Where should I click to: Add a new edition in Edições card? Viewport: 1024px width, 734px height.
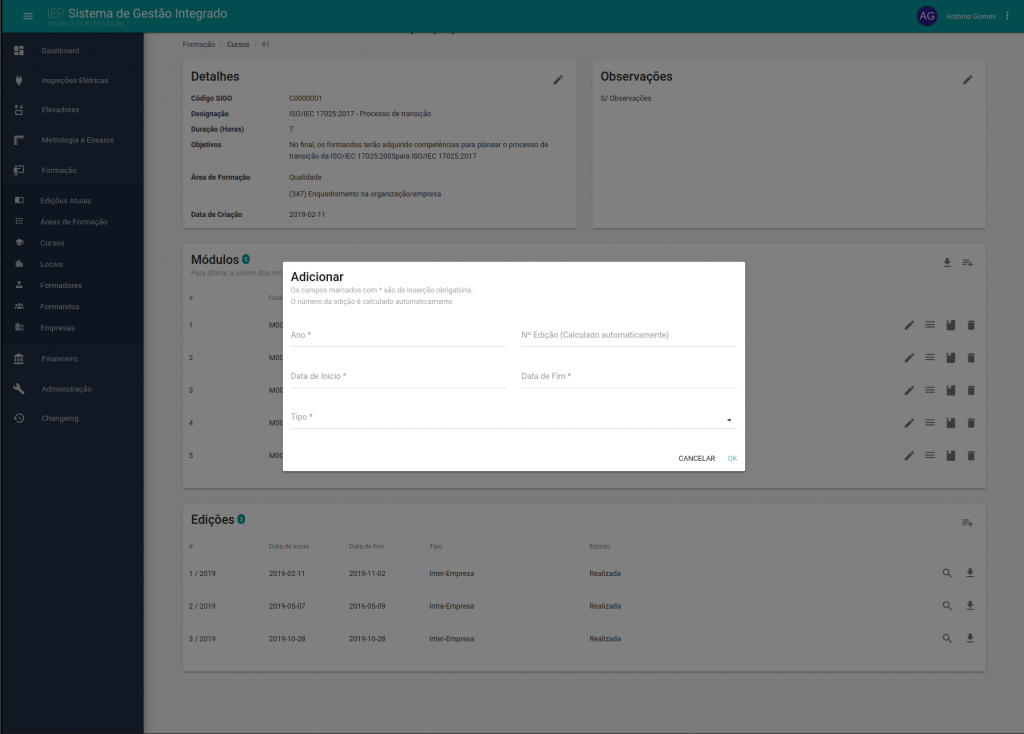(x=967, y=522)
